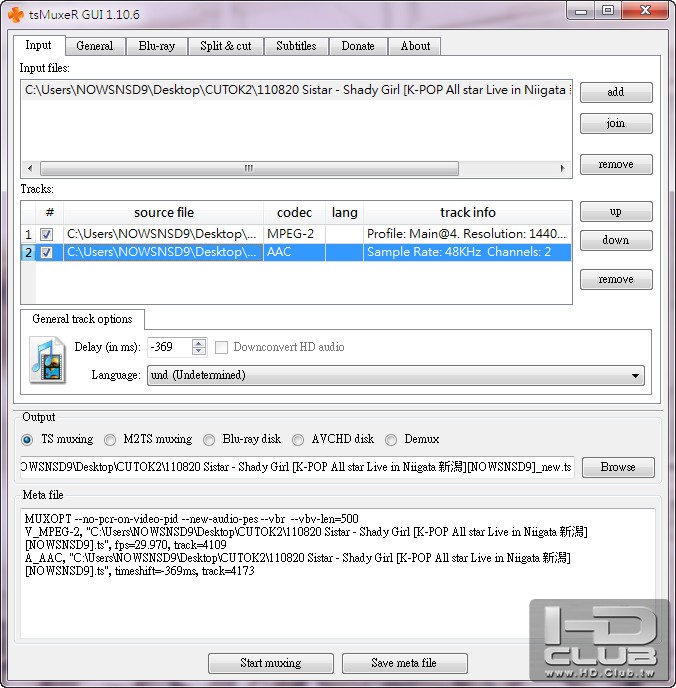This screenshot has width=676, height=688.
Task: Click the output file path field
Action: (x=297, y=467)
